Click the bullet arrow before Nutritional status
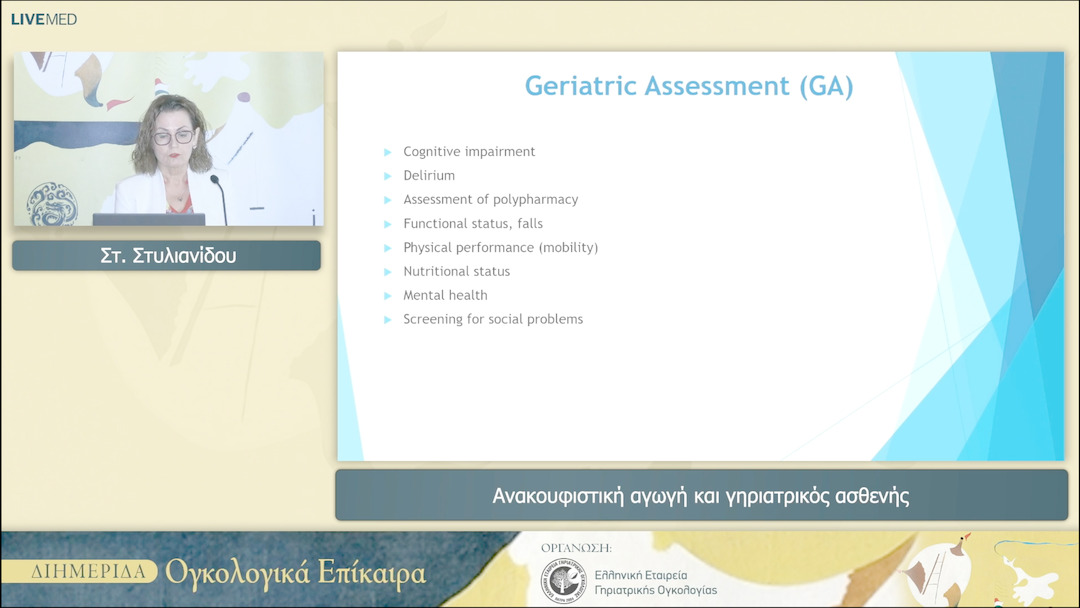The image size is (1080, 608). pyautogui.click(x=387, y=272)
